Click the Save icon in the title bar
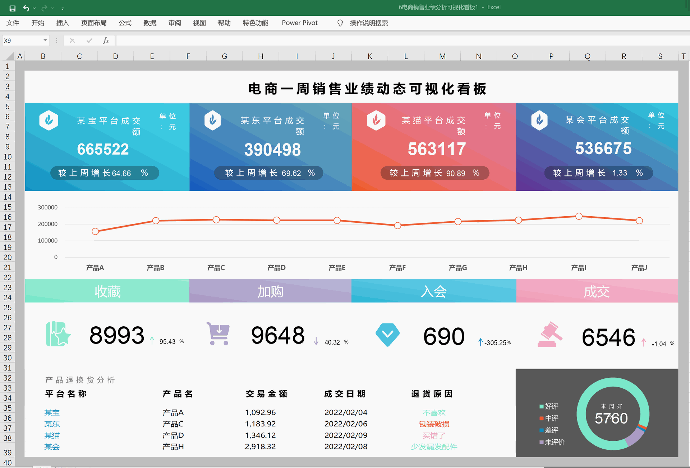The height and width of the screenshot is (468, 690). pyautogui.click(x=10, y=6)
